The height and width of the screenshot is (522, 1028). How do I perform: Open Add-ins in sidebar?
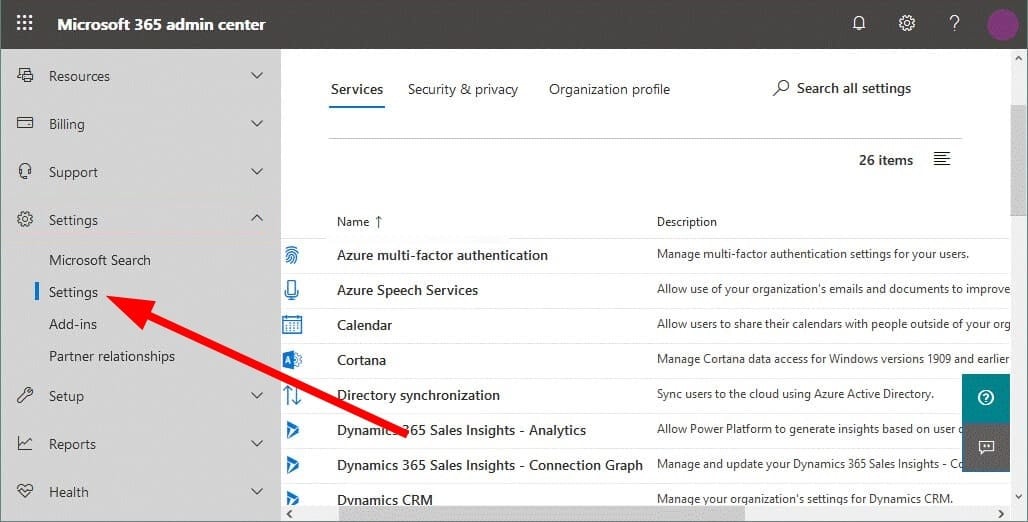73,324
